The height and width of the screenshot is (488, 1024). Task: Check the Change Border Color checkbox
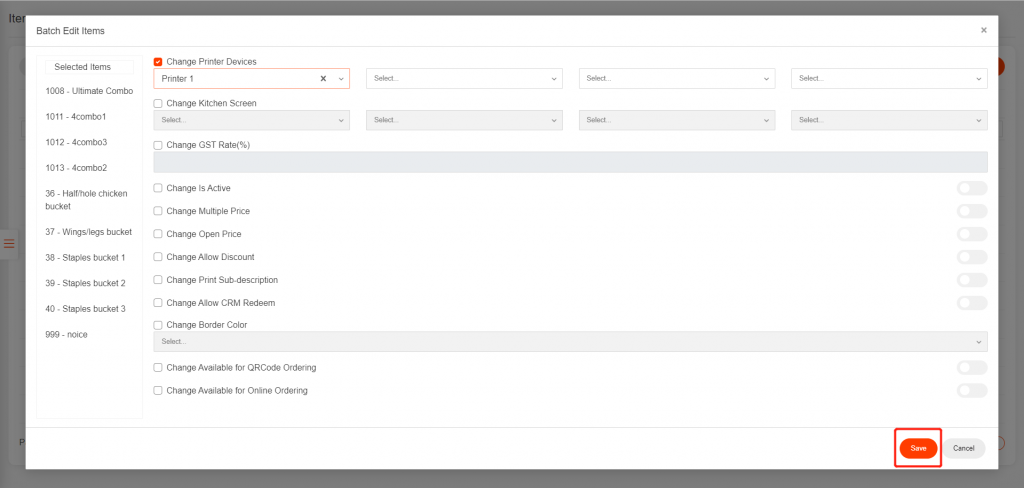coord(158,325)
